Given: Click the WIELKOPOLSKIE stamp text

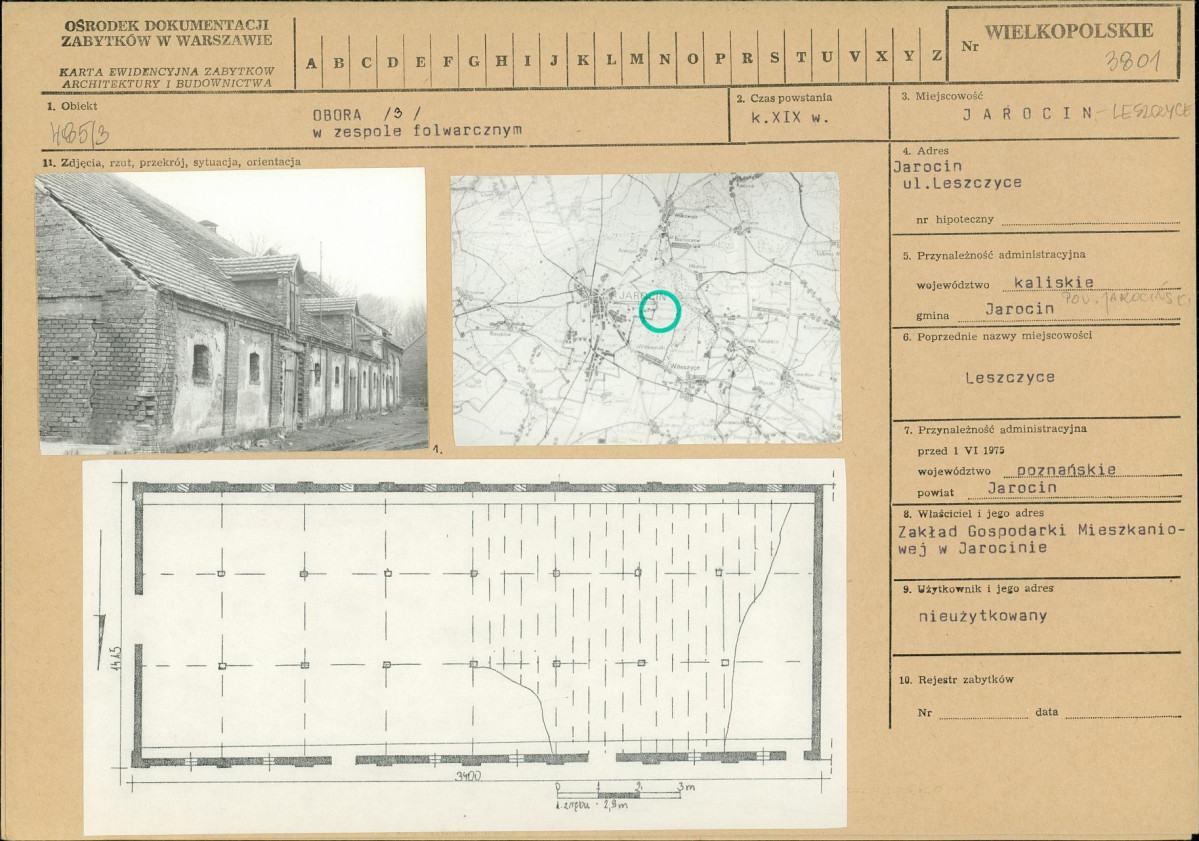Looking at the screenshot, I should pyautogui.click(x=1068, y=31).
